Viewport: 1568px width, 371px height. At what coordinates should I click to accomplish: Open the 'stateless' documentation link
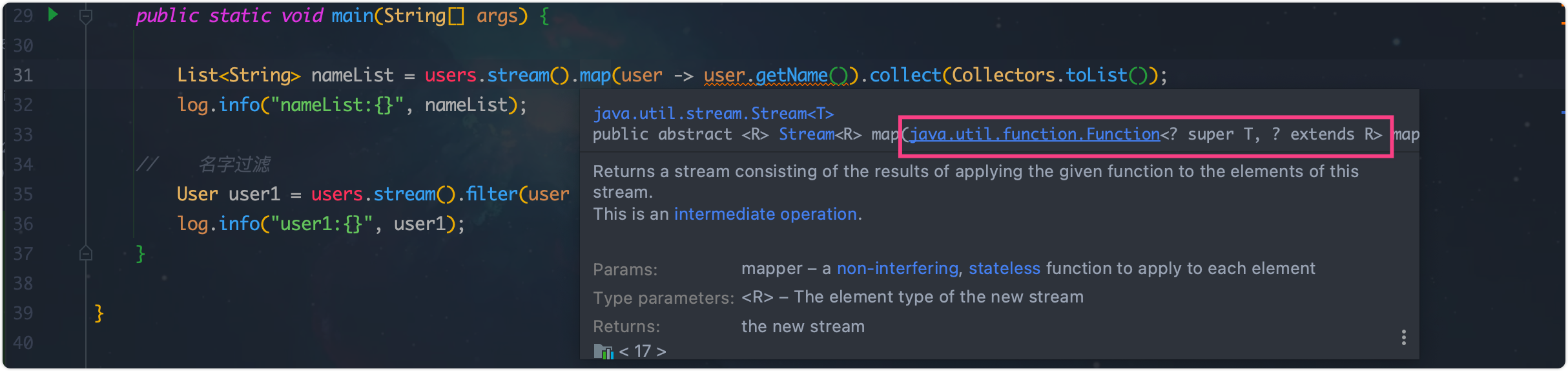pos(1004,268)
